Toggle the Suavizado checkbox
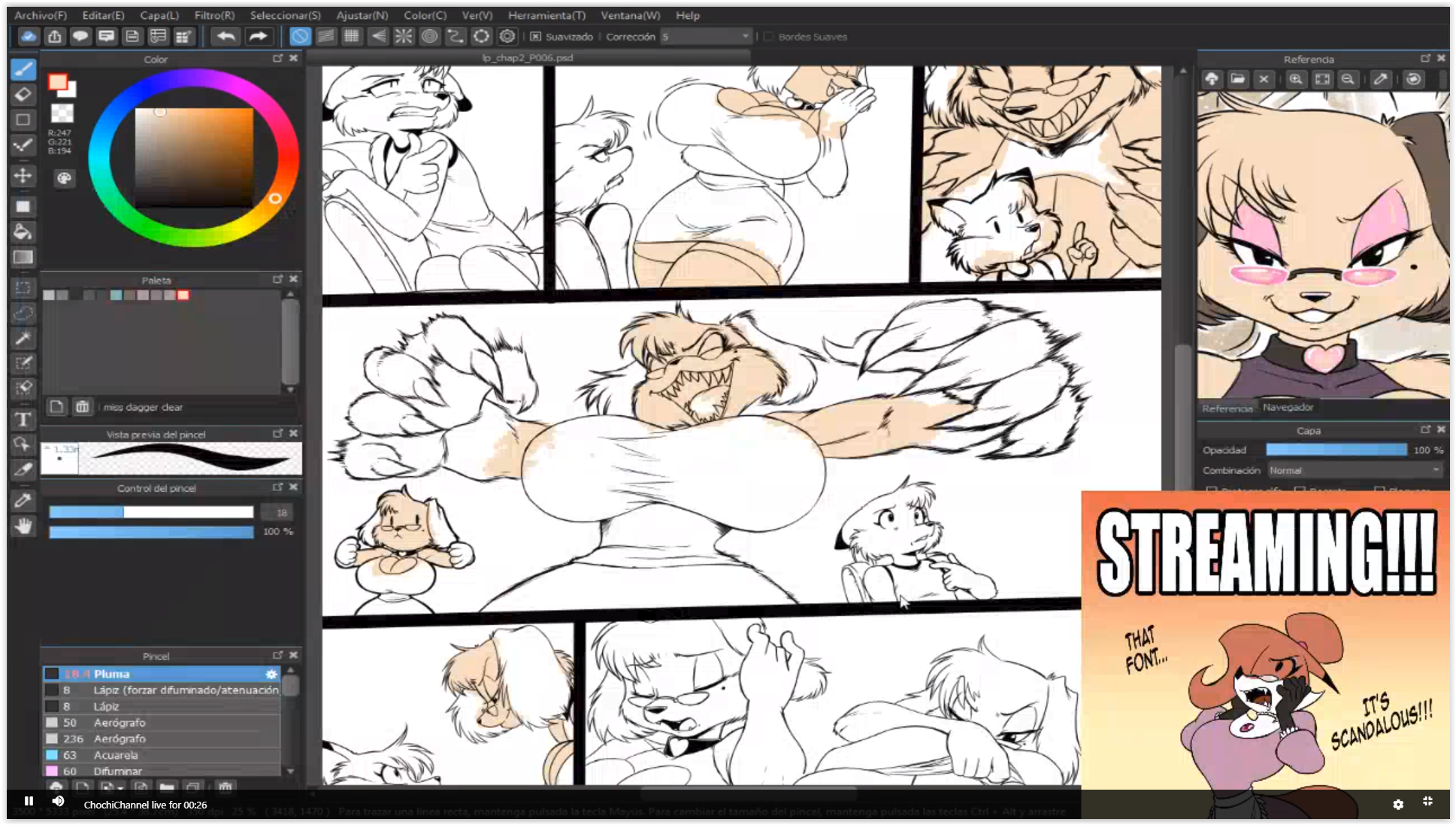Image resolution: width=1456 pixels, height=825 pixels. tap(535, 36)
